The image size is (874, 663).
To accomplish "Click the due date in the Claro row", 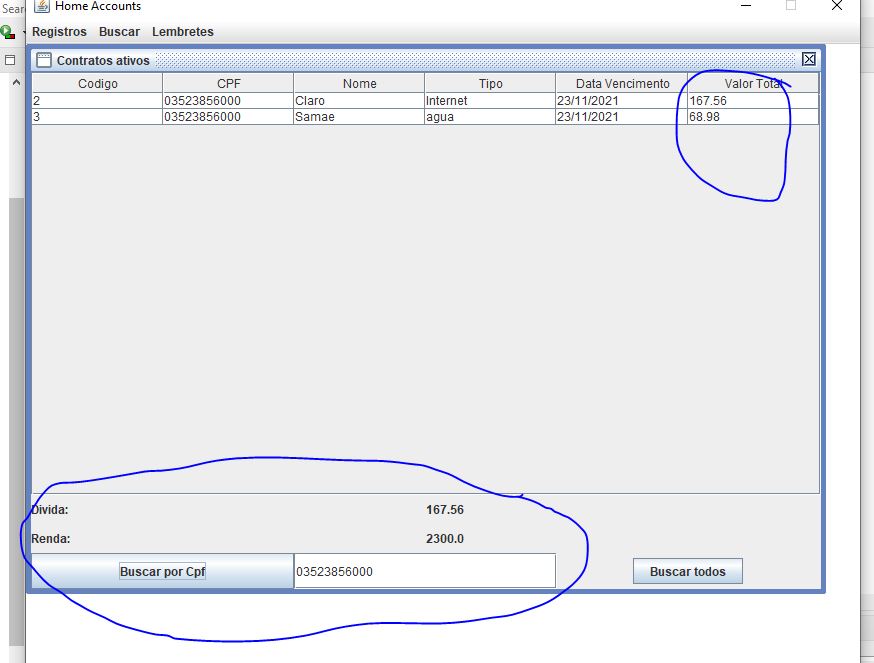I will pyautogui.click(x=621, y=101).
